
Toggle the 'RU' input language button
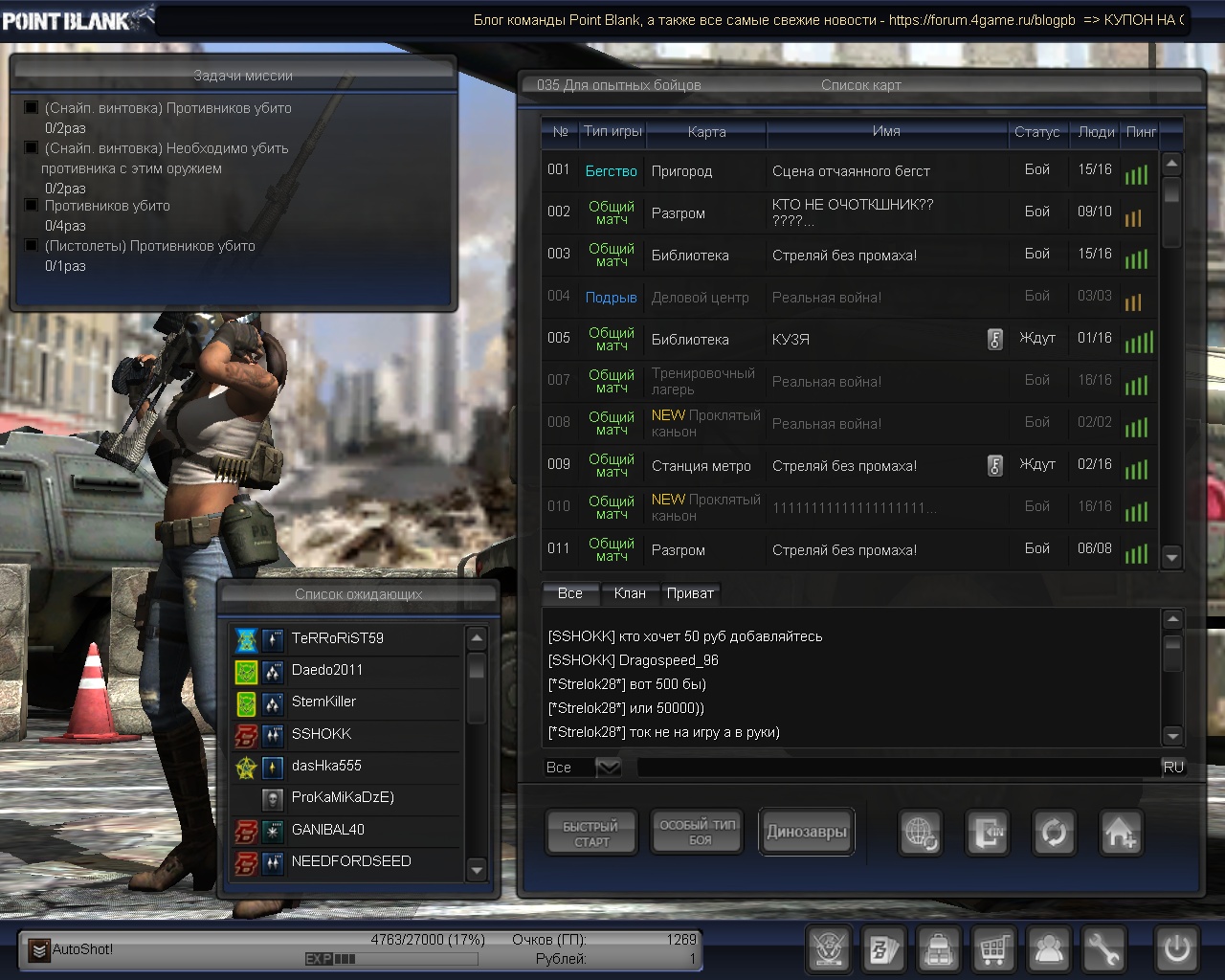click(1173, 767)
